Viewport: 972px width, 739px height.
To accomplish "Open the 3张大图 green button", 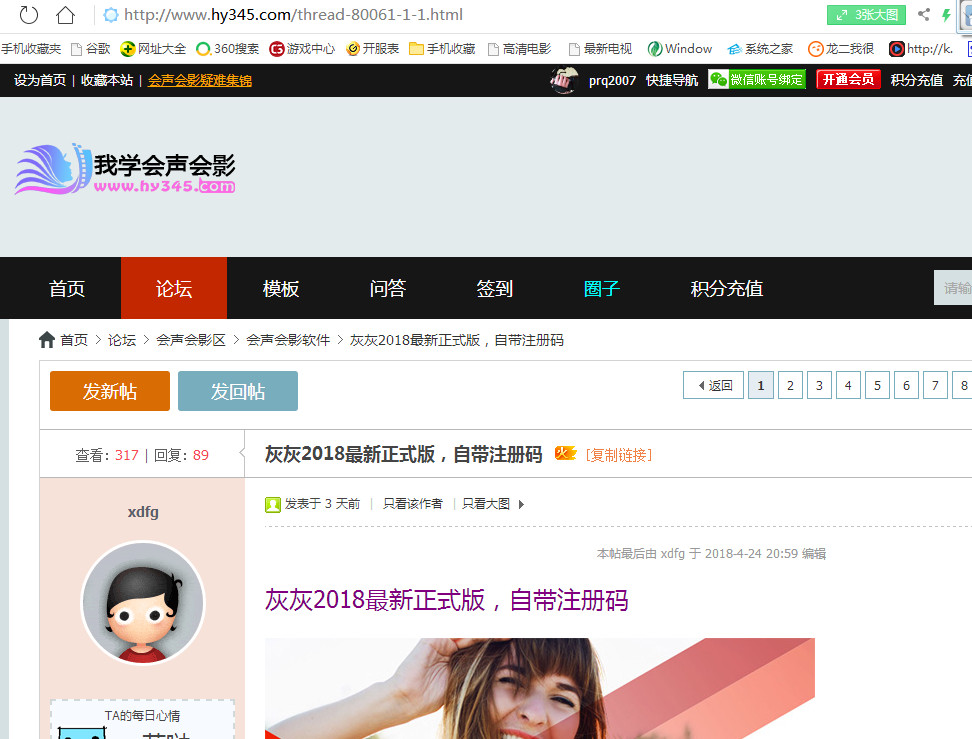I will point(866,15).
